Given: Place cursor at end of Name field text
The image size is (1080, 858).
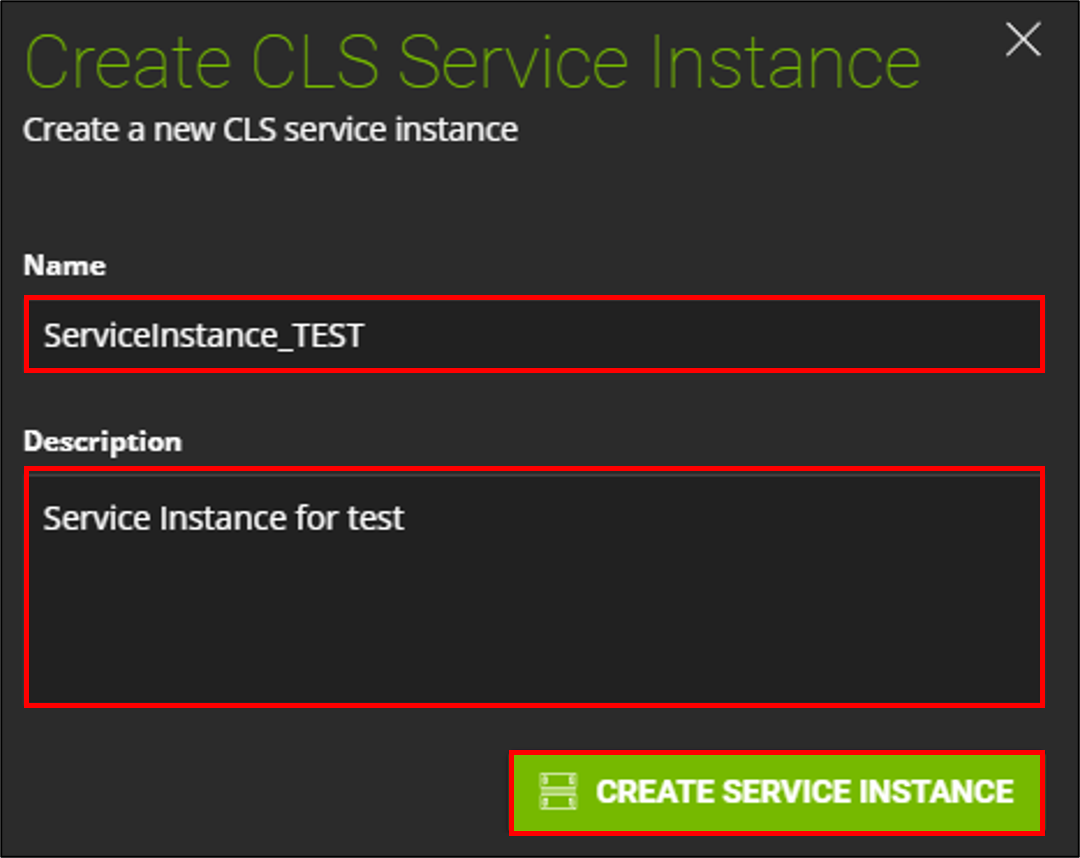Looking at the screenshot, I should pos(365,336).
